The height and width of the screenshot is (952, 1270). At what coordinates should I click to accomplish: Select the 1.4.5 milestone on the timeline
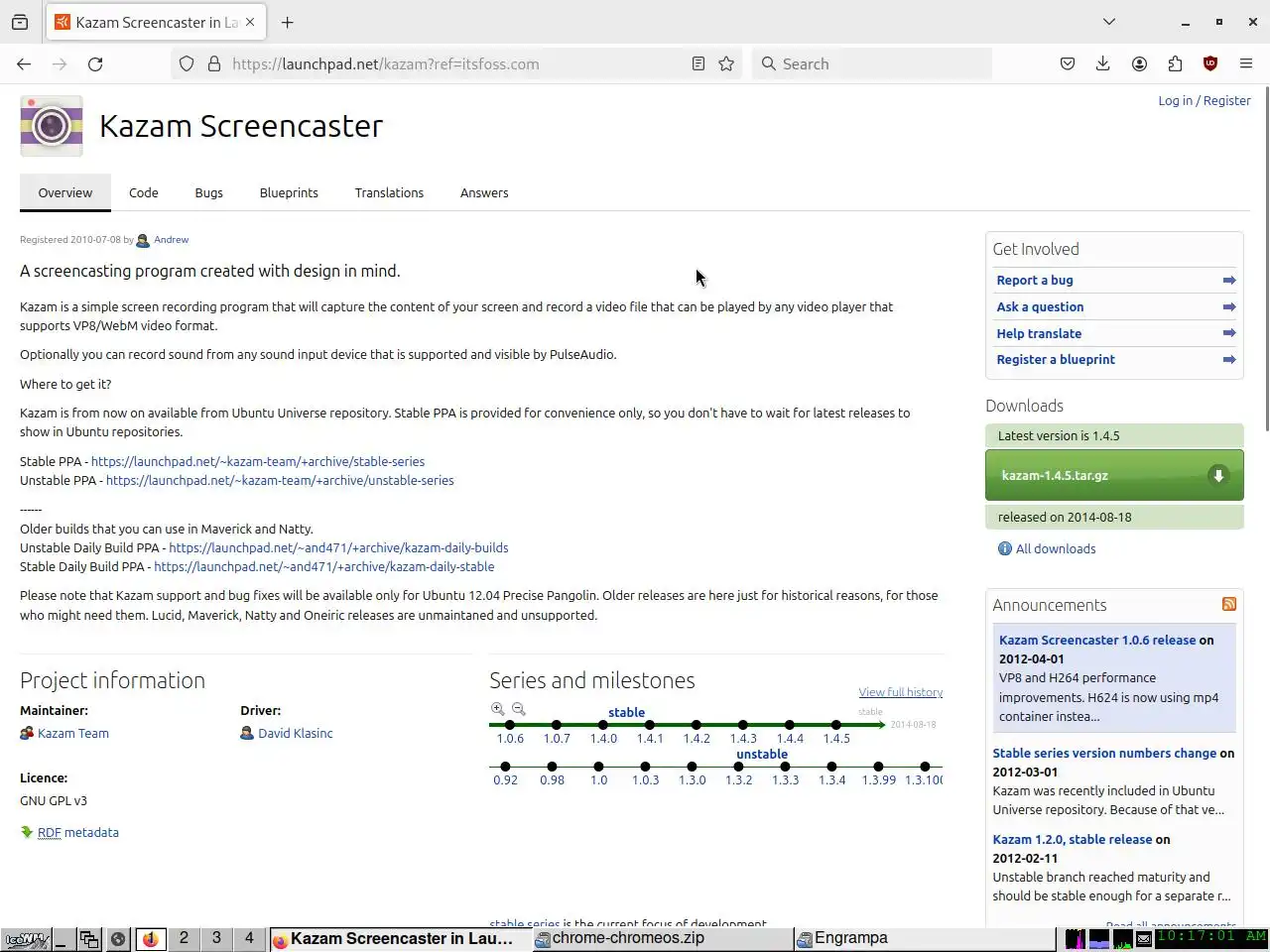(x=836, y=738)
